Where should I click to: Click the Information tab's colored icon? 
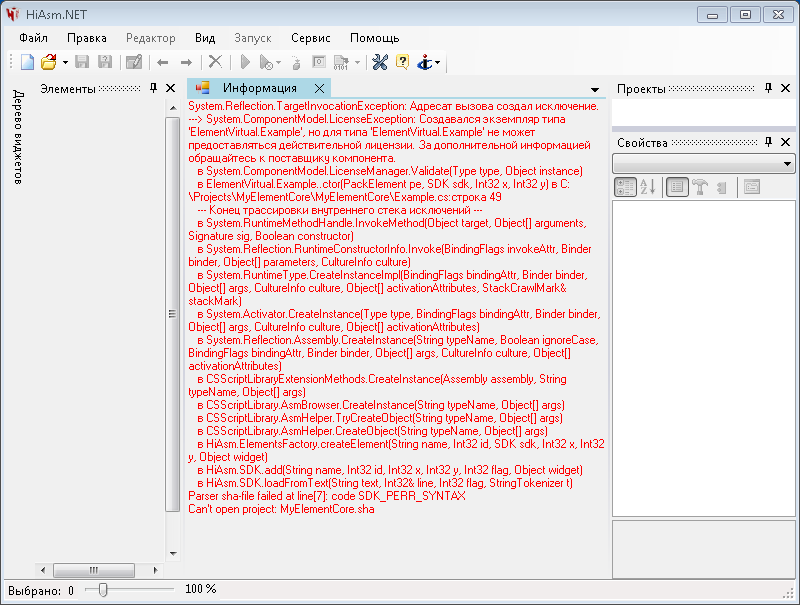point(202,88)
